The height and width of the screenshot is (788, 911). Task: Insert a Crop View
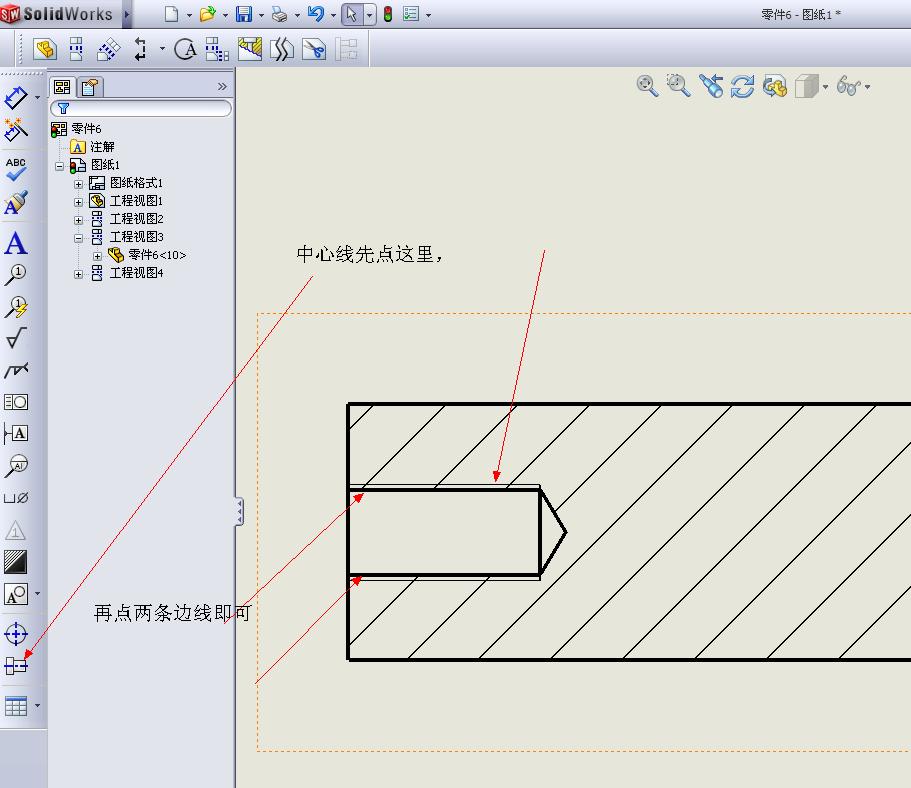pos(314,49)
